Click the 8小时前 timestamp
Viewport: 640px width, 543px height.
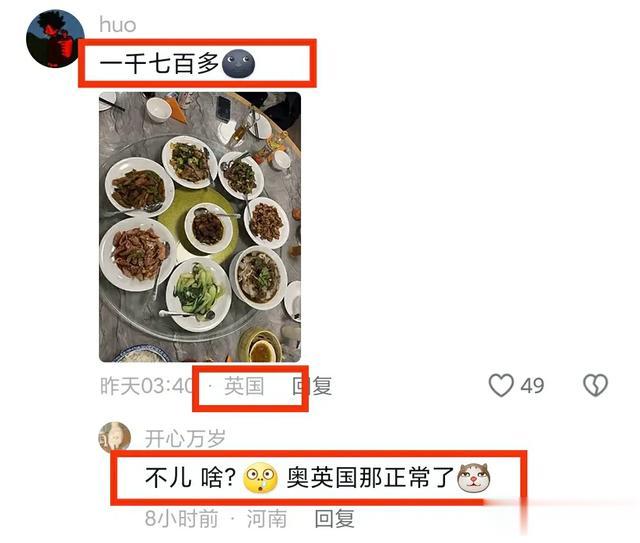[181, 519]
